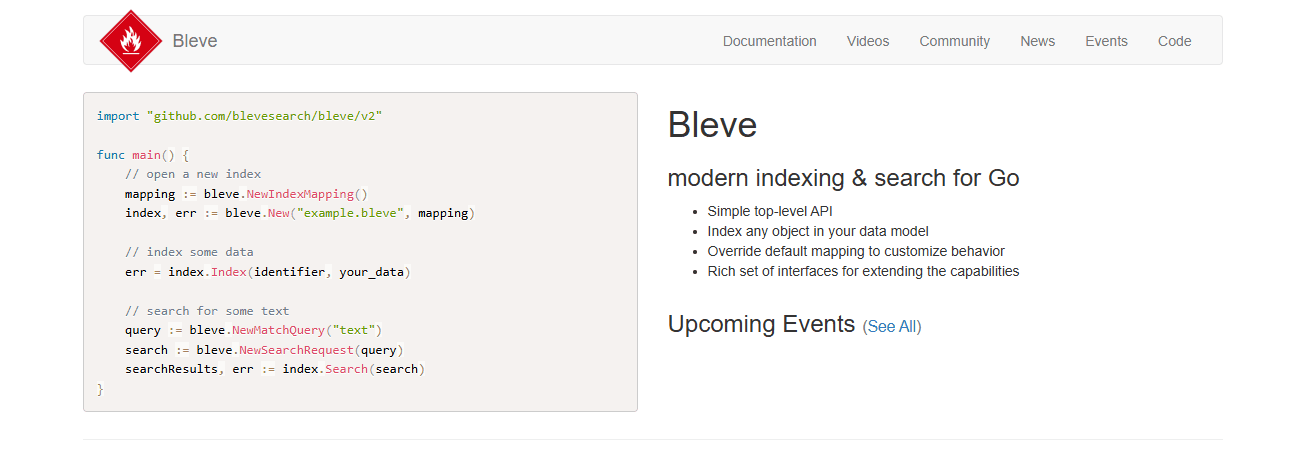This screenshot has width=1297, height=453.
Task: Open the Documentation menu item
Action: [x=770, y=41]
